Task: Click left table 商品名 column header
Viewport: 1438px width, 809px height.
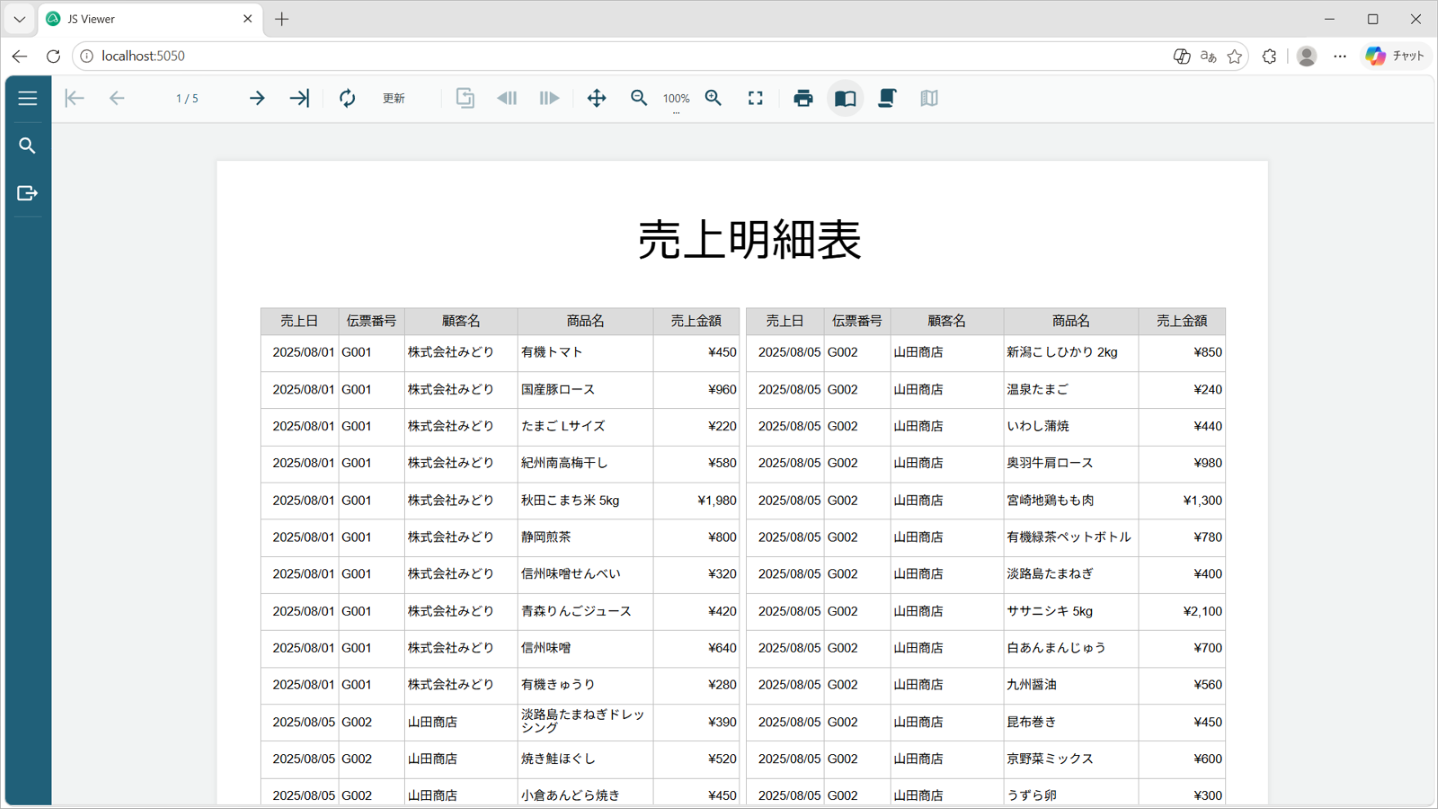Action: [x=585, y=321]
